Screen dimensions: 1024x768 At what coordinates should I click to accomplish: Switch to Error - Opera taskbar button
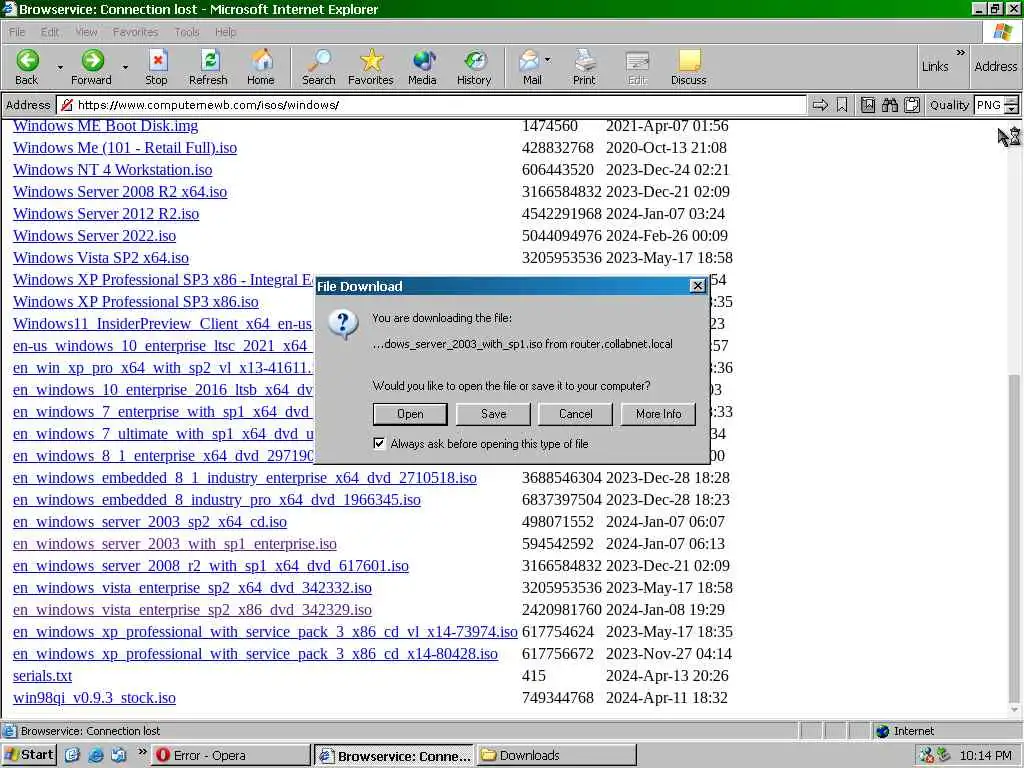coord(231,756)
